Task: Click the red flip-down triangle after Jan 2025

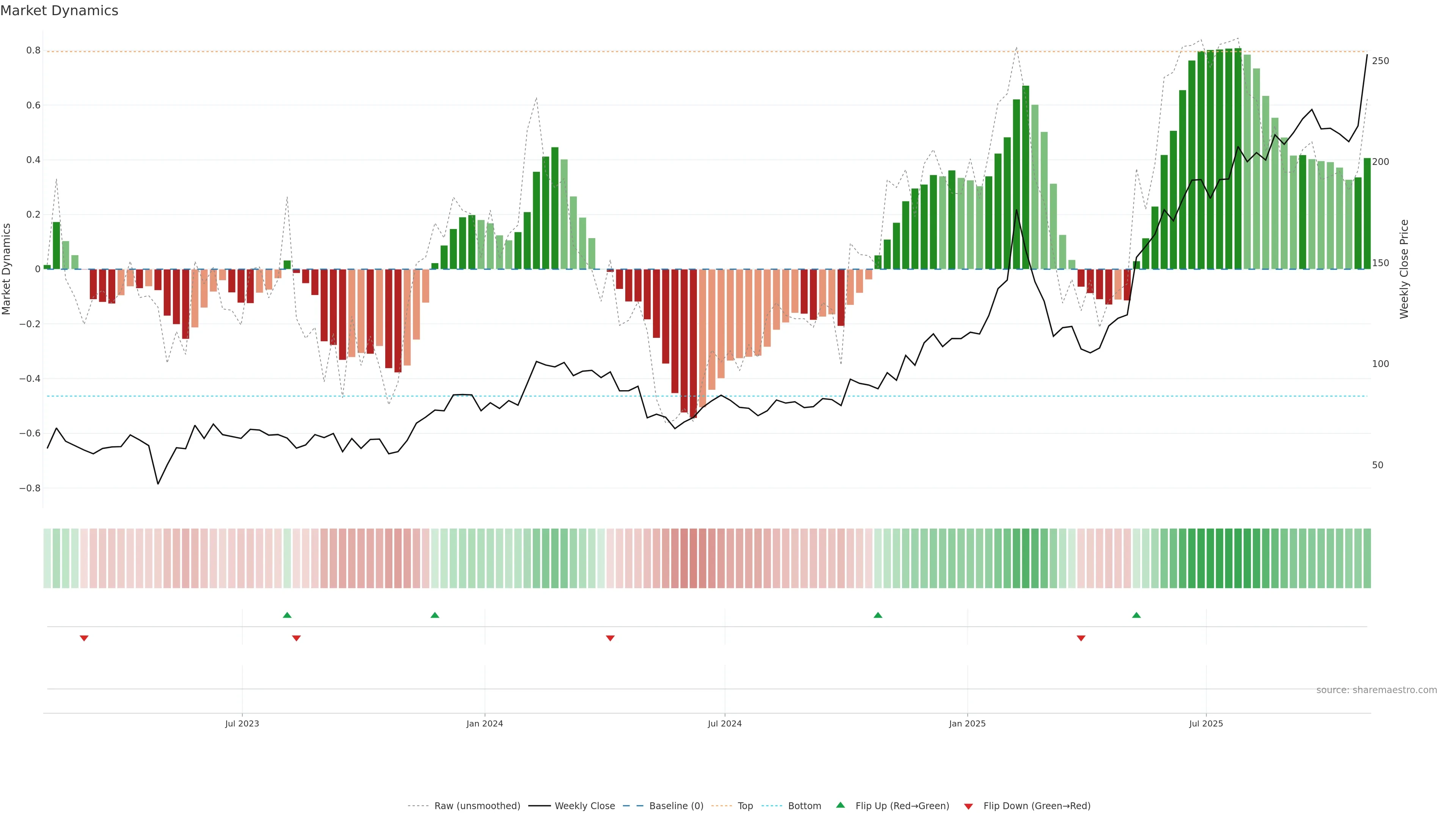Action: 1081,638
